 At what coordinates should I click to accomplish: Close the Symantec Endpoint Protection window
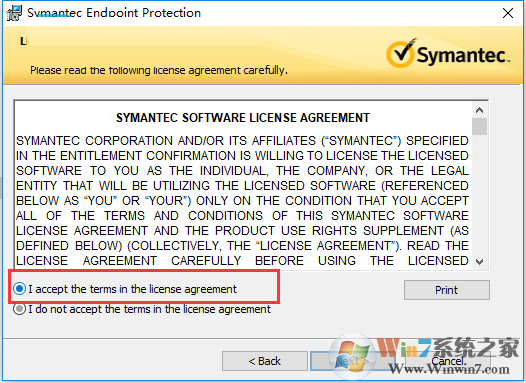(508, 13)
